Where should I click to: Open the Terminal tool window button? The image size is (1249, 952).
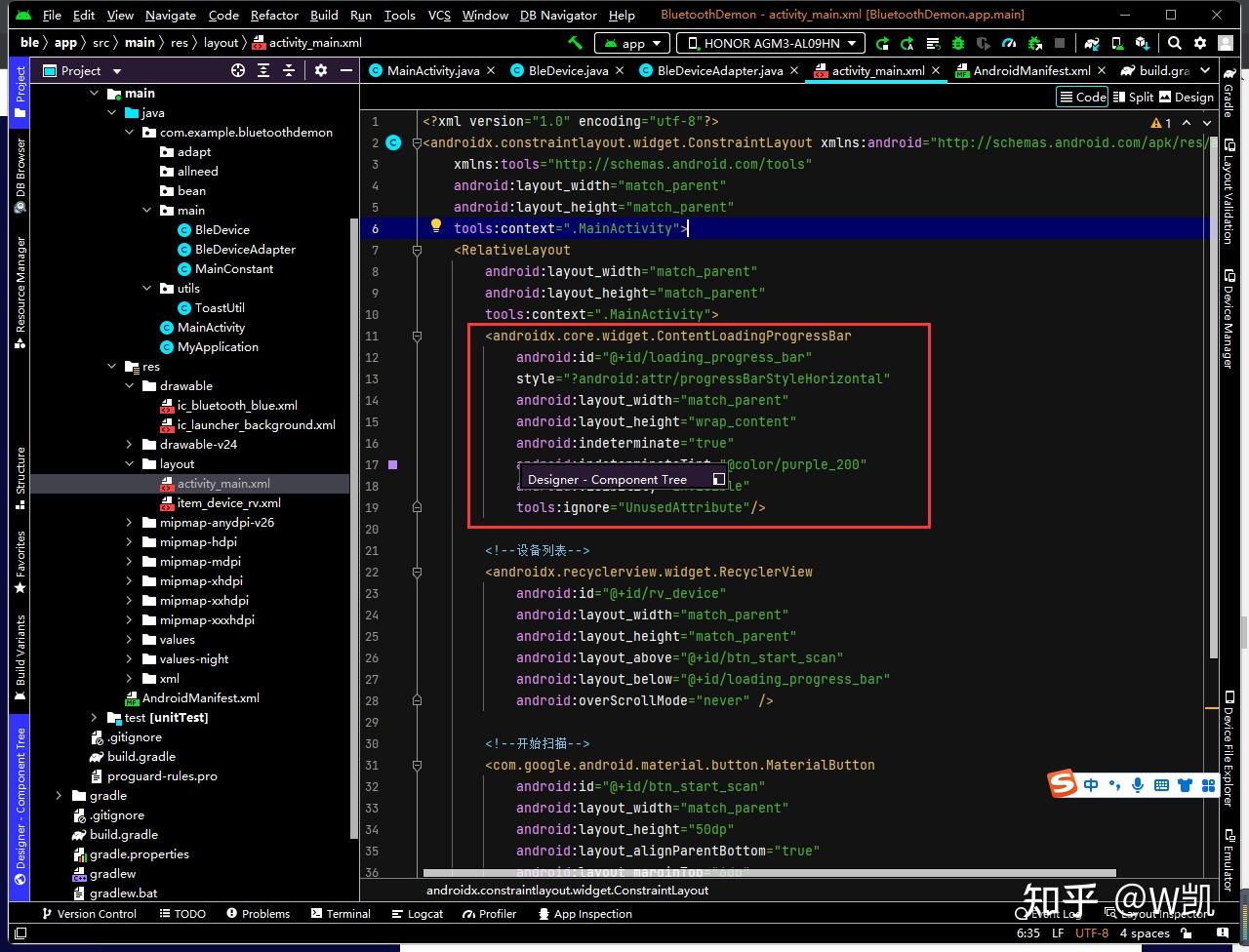pyautogui.click(x=341, y=914)
